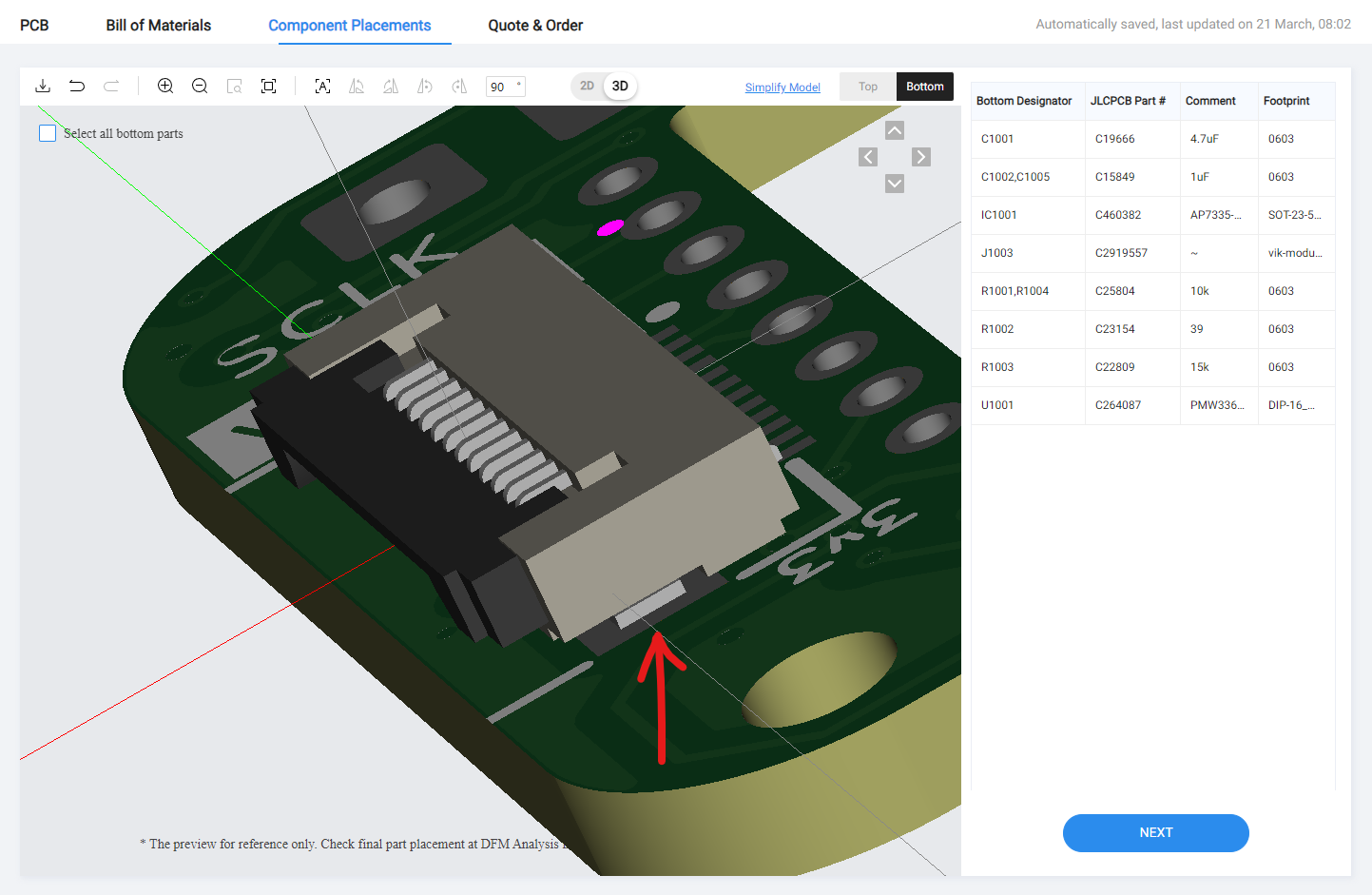Show the Bottom side of the board

tap(925, 87)
